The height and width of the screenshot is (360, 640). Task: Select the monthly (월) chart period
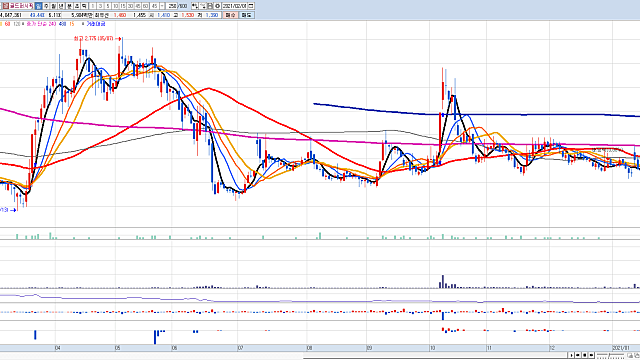[54, 6]
